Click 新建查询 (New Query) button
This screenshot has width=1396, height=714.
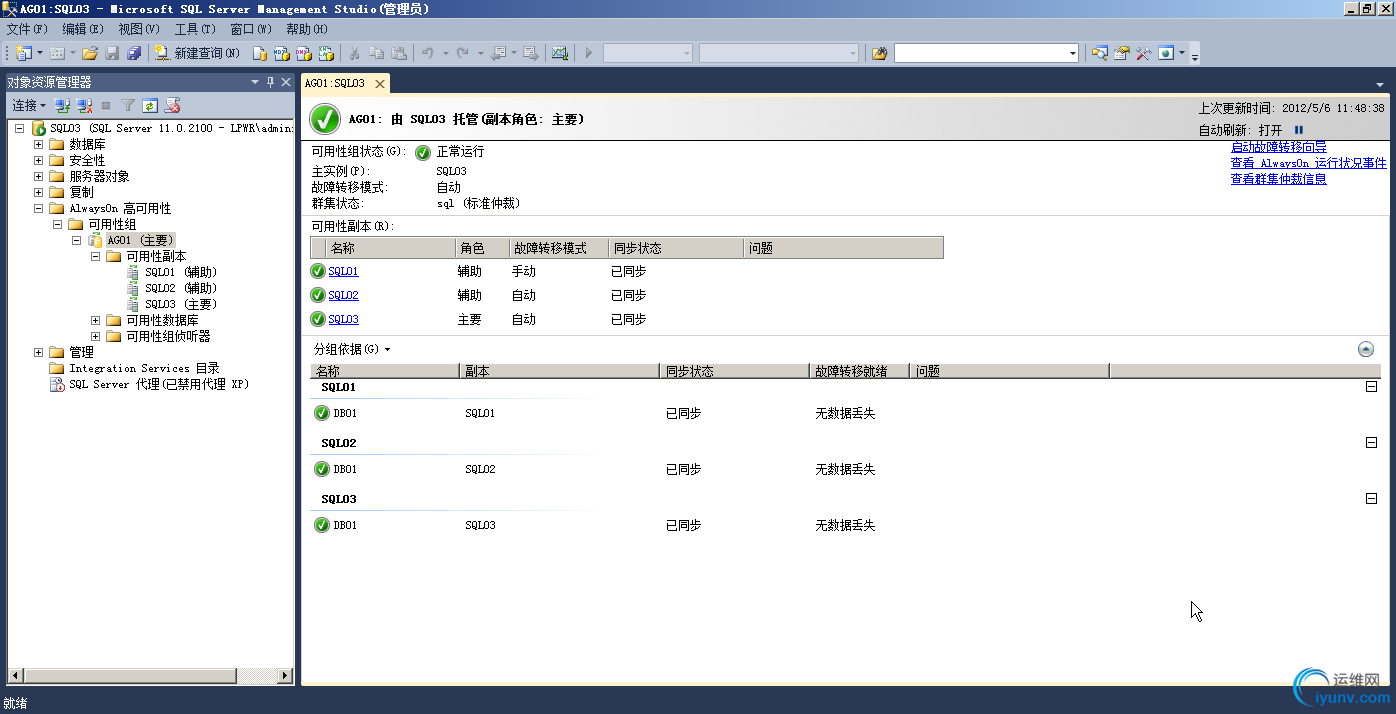[x=197, y=53]
